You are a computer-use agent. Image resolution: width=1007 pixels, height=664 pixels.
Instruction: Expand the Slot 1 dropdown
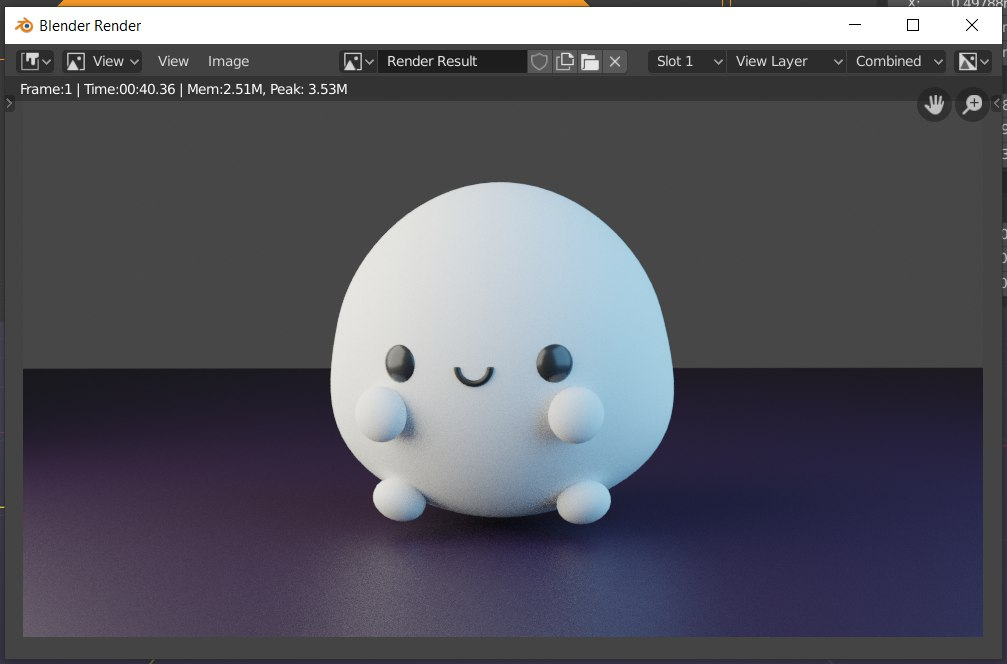(688, 61)
